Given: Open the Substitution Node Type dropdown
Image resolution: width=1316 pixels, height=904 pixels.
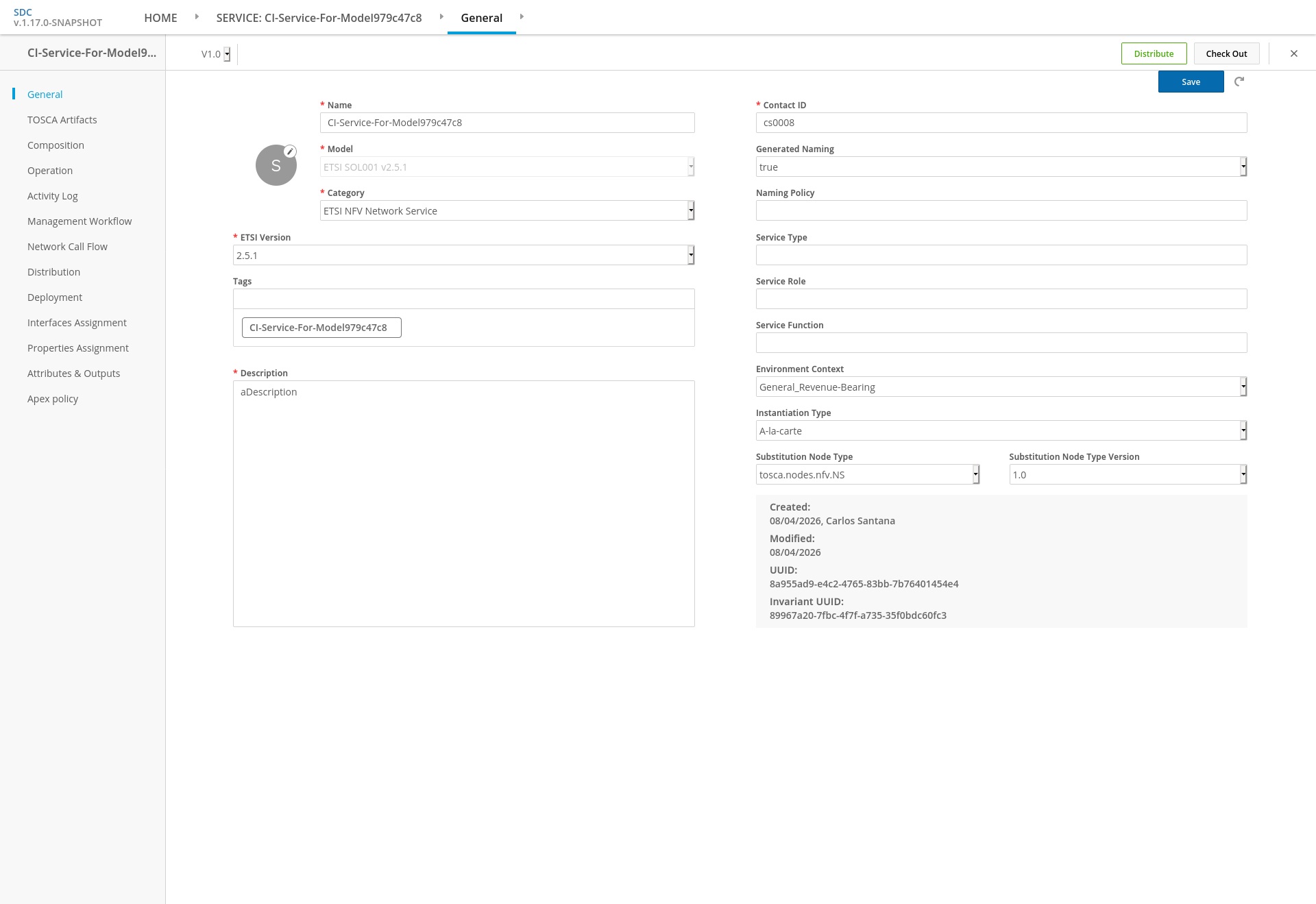Looking at the screenshot, I should coord(867,474).
